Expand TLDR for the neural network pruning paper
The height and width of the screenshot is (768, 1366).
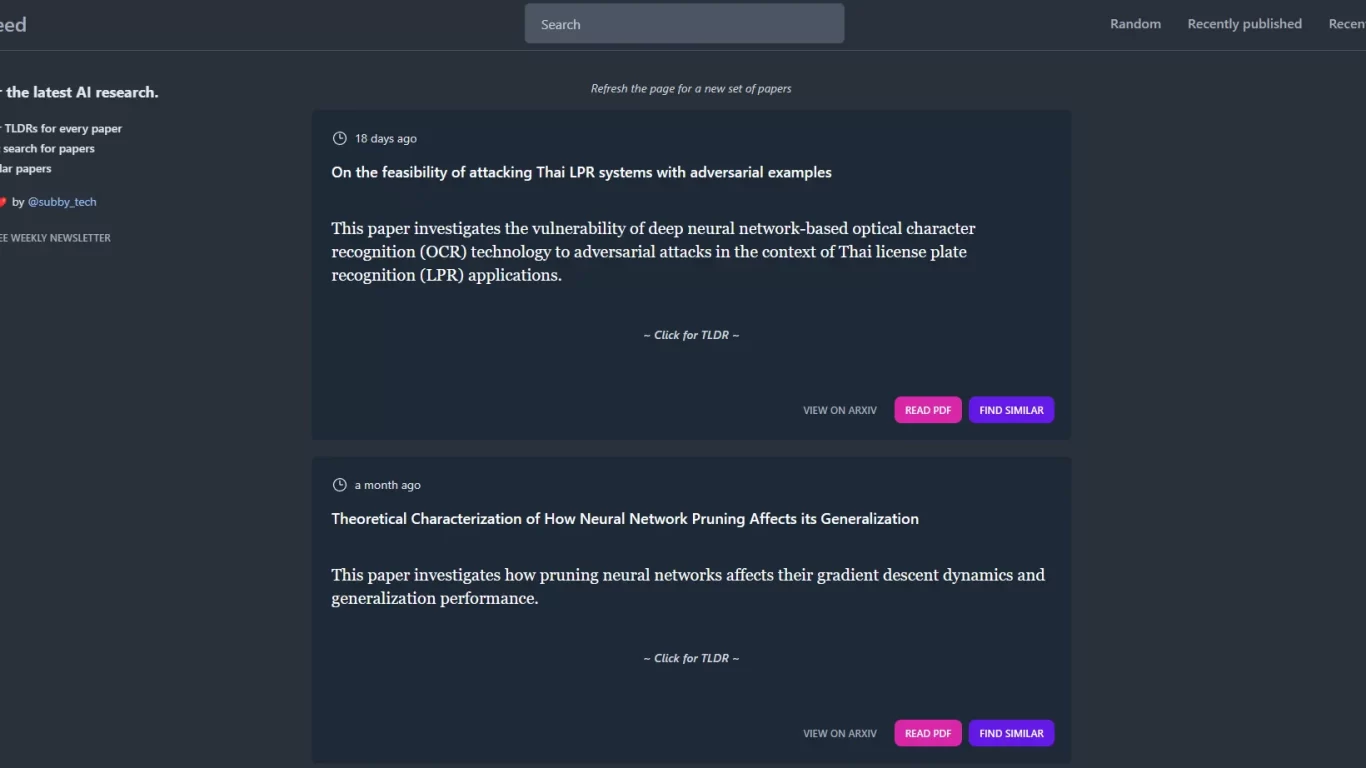point(691,658)
